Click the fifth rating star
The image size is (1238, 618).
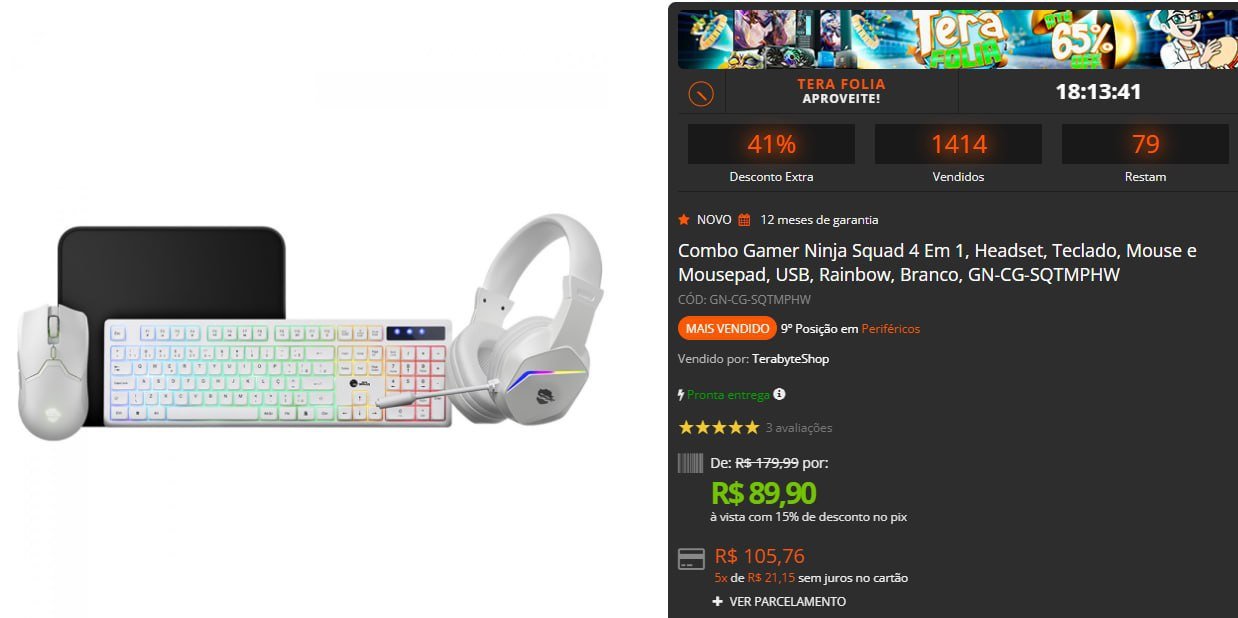tap(752, 426)
